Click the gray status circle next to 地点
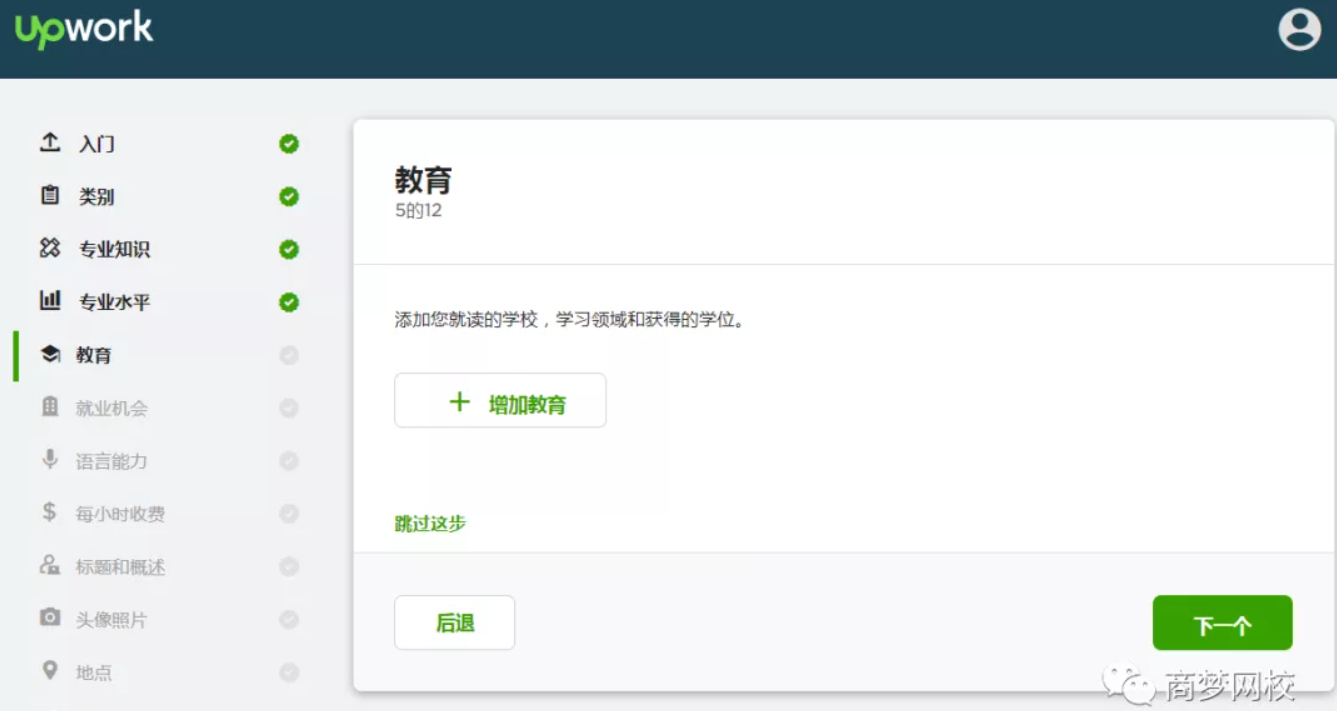 pyautogui.click(x=289, y=672)
